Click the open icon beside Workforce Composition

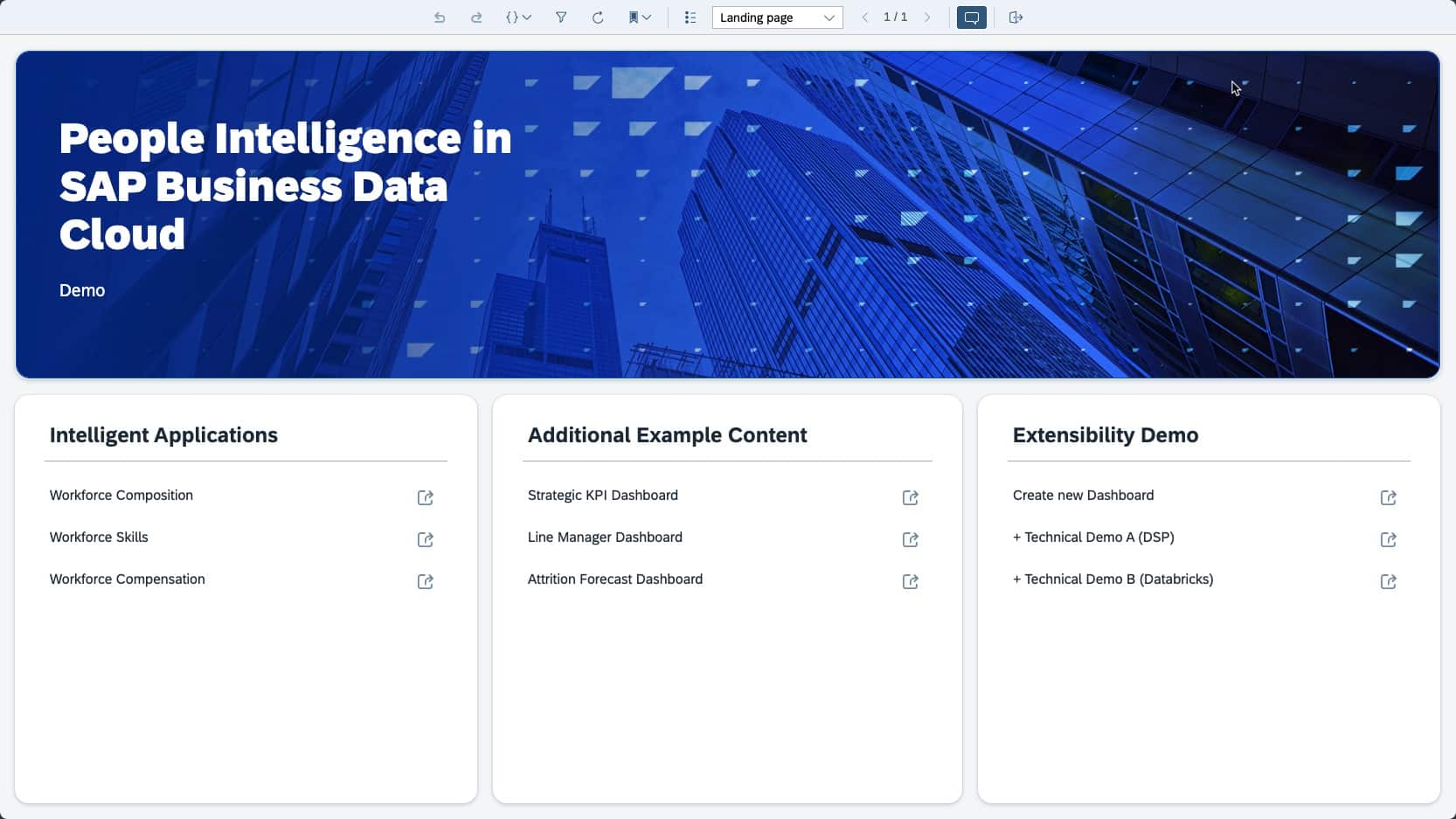tap(426, 497)
